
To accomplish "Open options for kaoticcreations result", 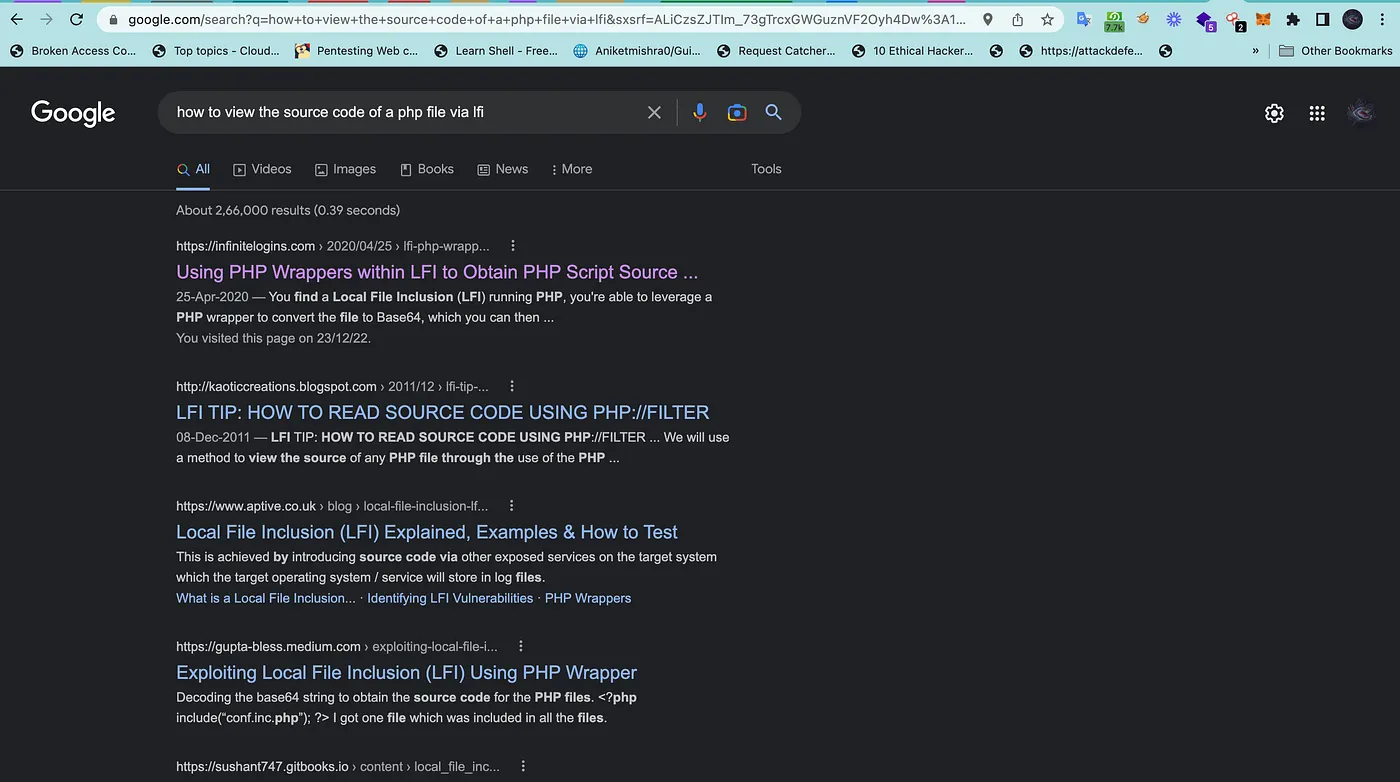I will pos(512,386).
